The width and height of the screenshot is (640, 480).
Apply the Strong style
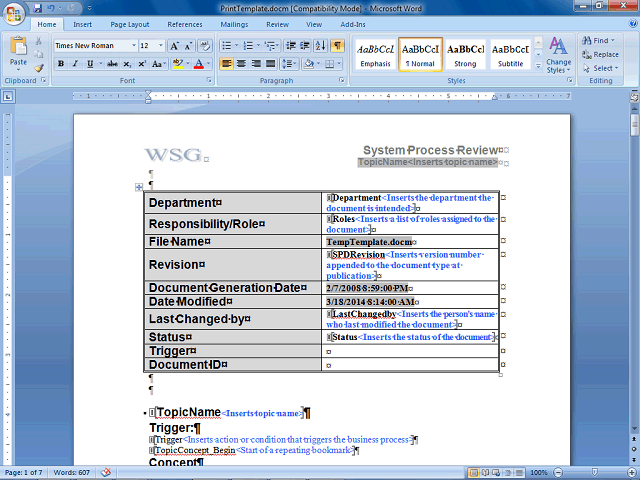click(x=465, y=55)
